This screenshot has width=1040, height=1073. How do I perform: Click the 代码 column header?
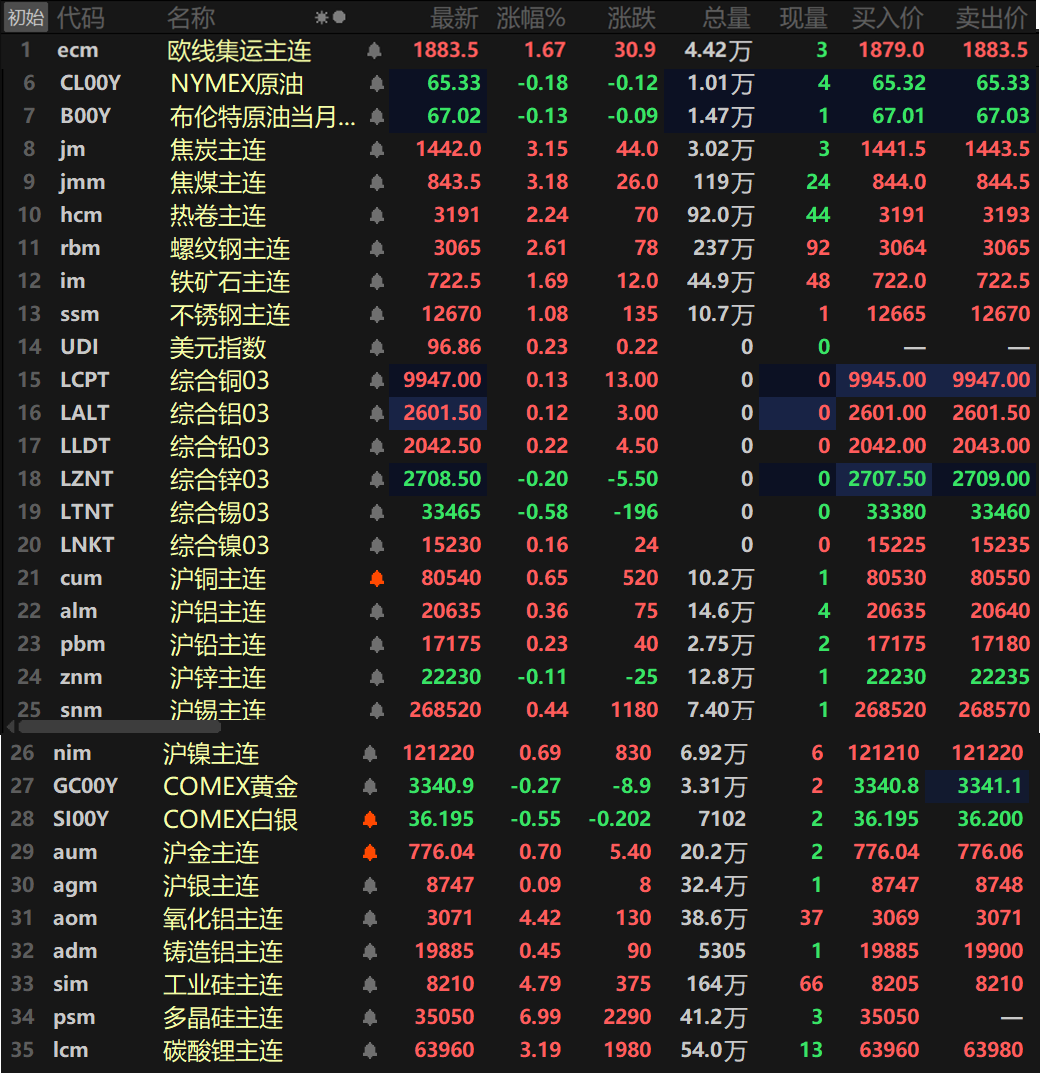click(x=80, y=17)
